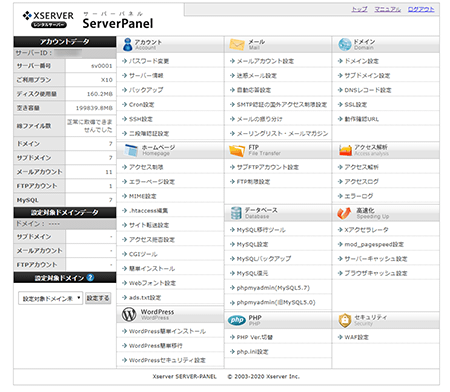This screenshot has width=450, height=392.
Task: Open the SSL設定 menu item
Action: [356, 105]
